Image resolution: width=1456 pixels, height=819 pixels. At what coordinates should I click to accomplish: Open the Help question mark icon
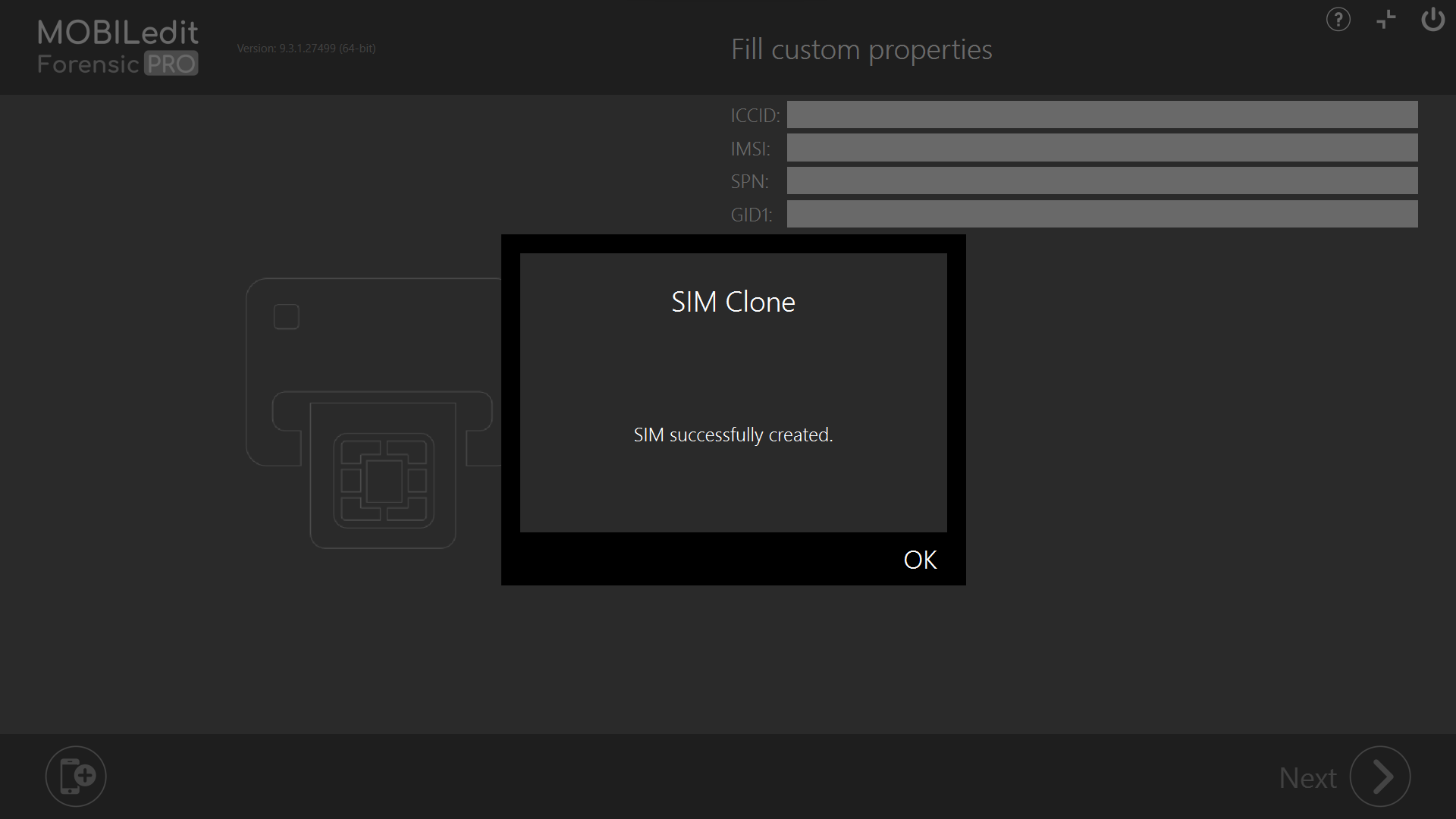pyautogui.click(x=1338, y=20)
